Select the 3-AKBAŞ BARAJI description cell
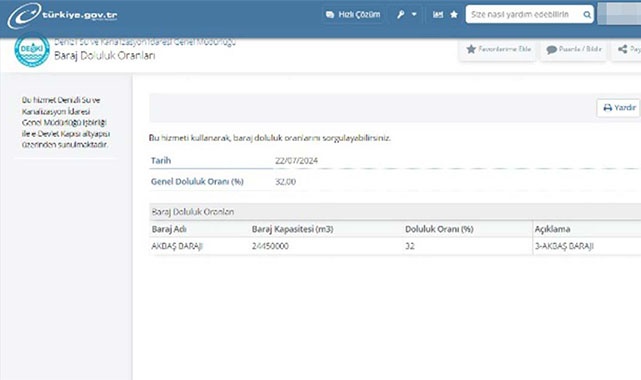641x380 pixels. pos(564,246)
